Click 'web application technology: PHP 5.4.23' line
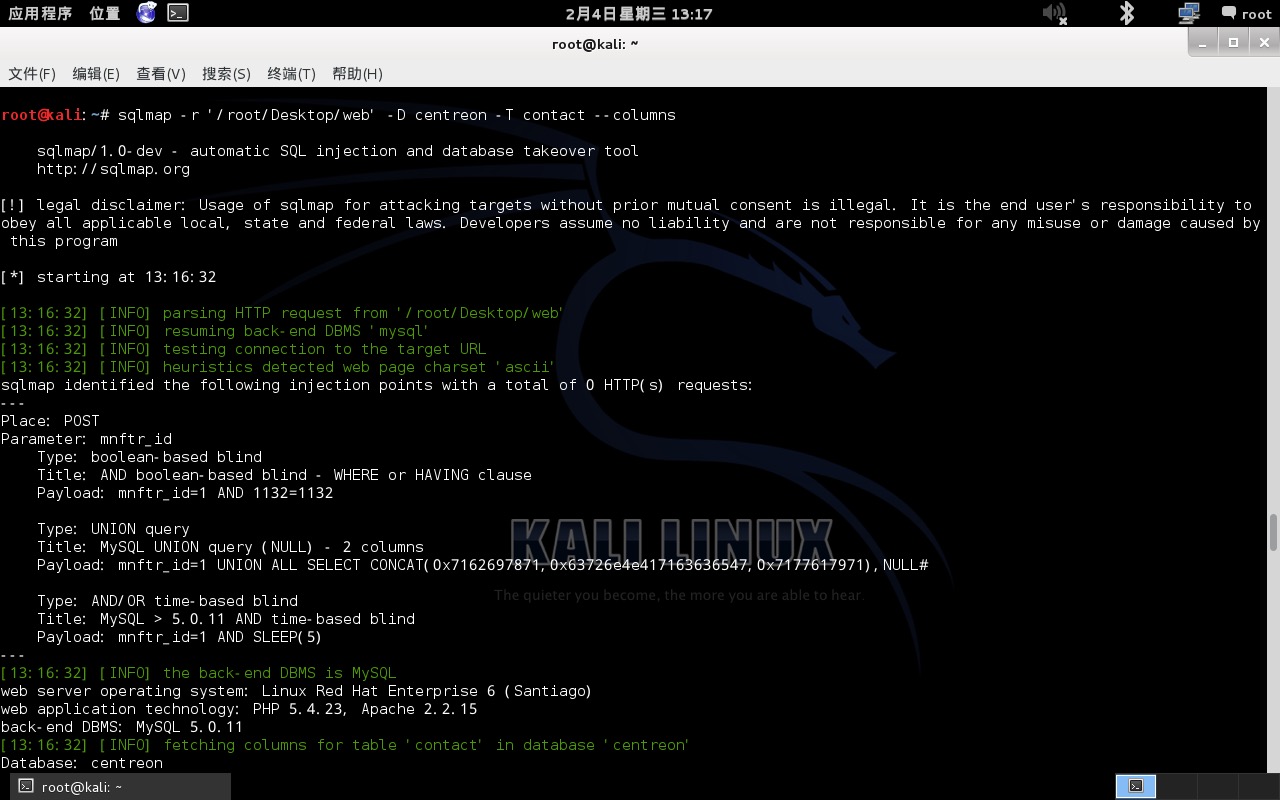Viewport: 1280px width, 800px height. [239, 709]
